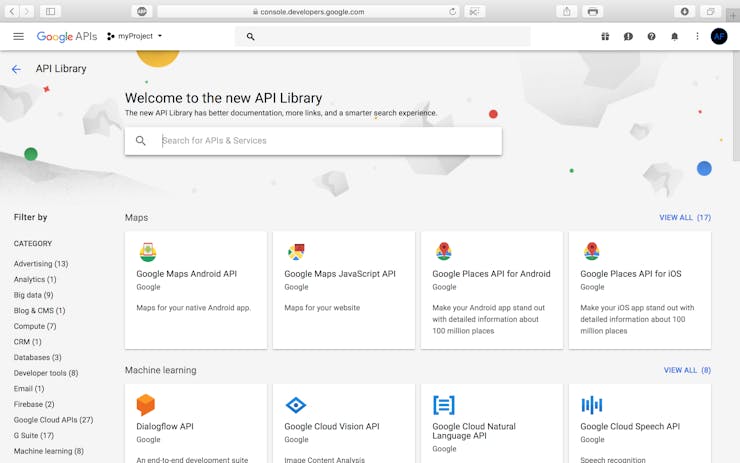
Task: Click the Safari forward button
Action: click(27, 11)
